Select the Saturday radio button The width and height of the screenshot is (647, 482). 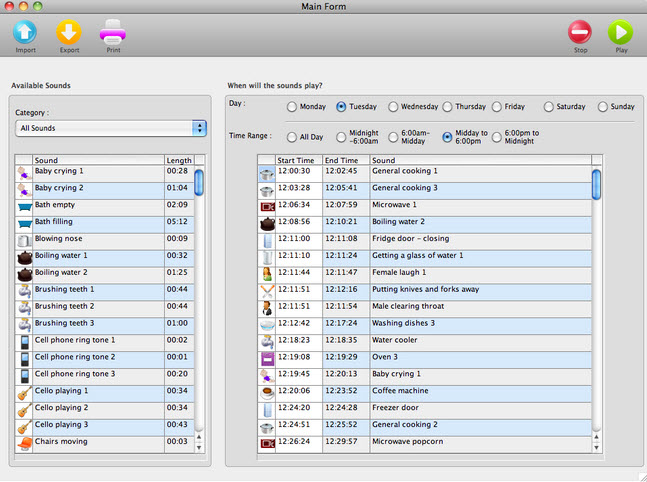pyautogui.click(x=549, y=107)
